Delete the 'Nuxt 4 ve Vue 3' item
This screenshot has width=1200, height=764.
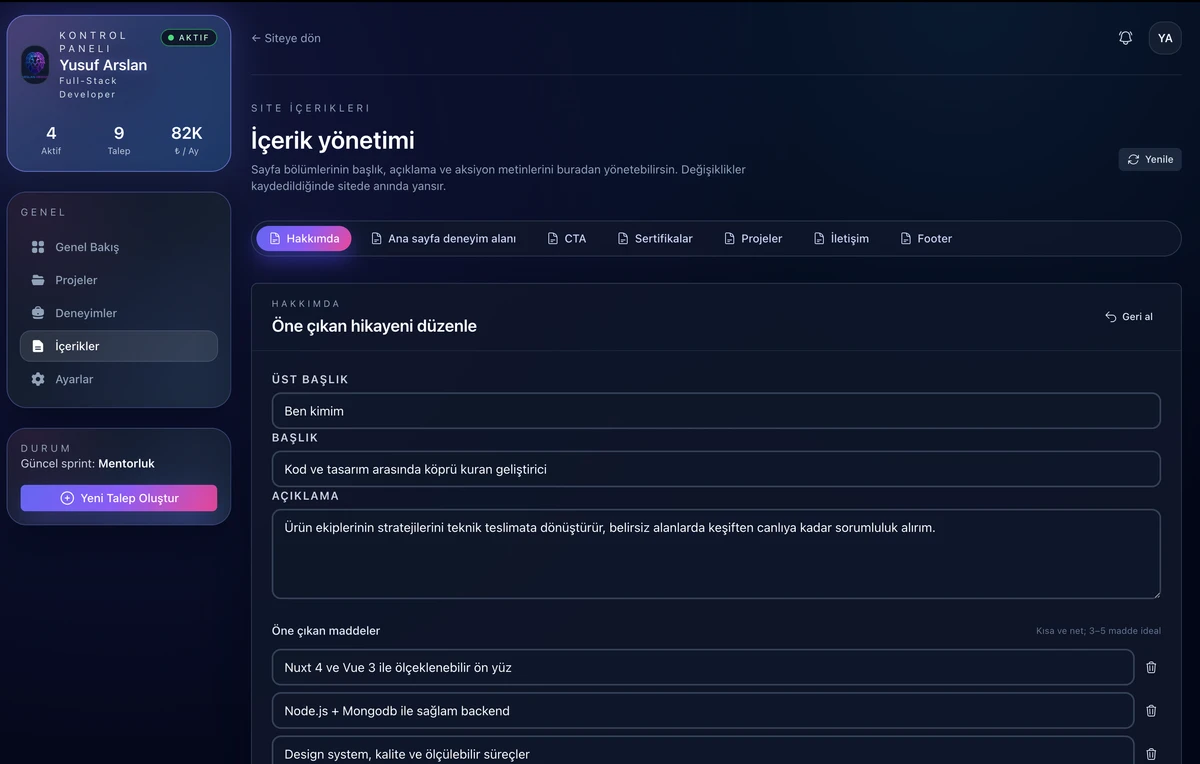1151,667
